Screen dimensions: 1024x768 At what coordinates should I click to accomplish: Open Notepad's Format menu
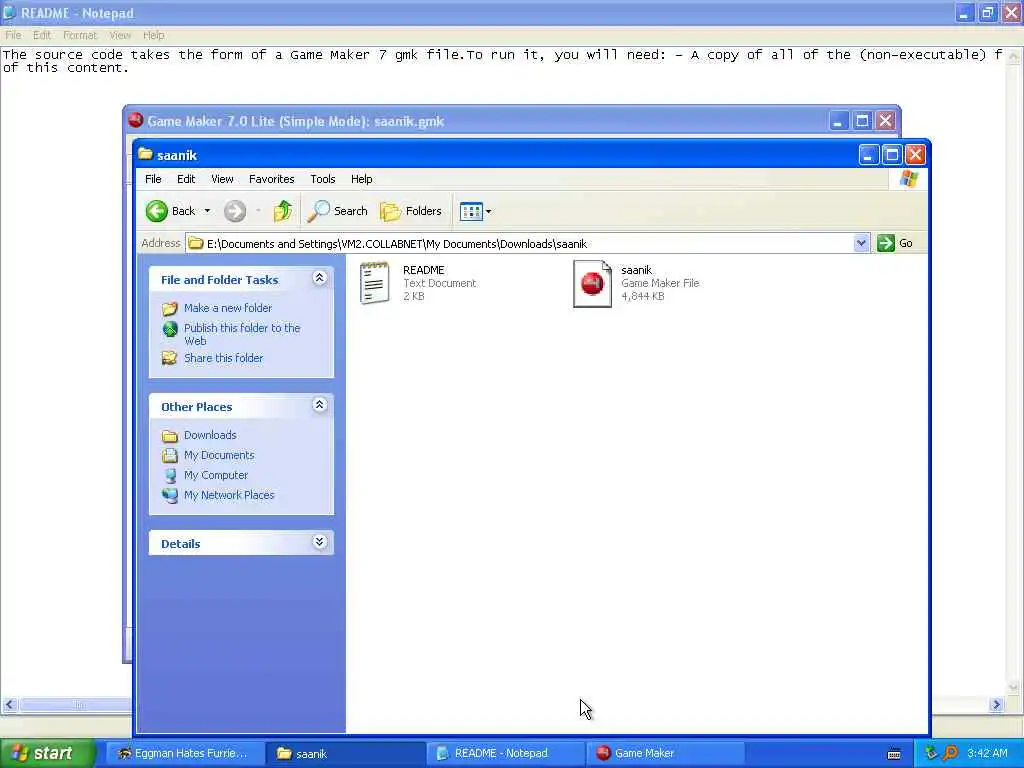(x=80, y=35)
